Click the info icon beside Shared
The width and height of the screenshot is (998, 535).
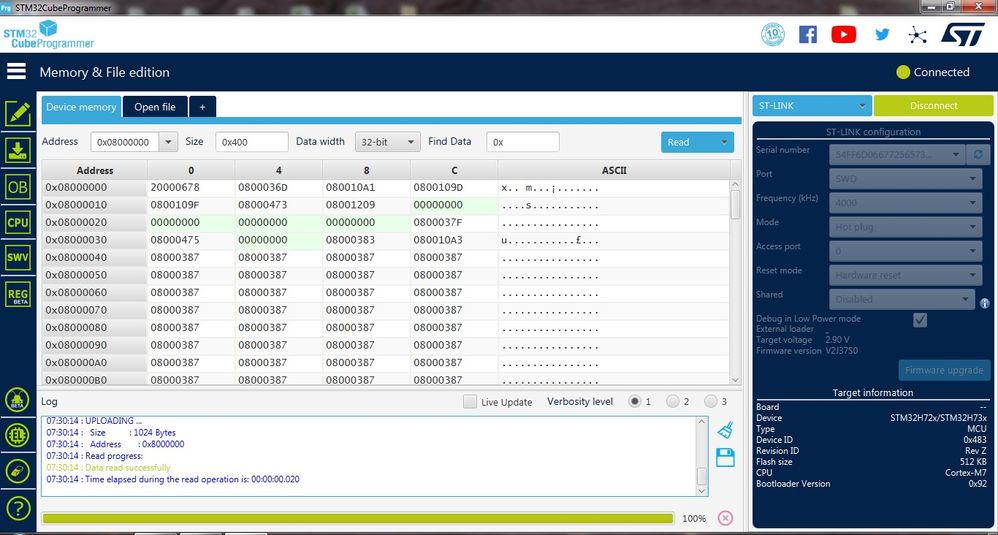click(x=985, y=303)
